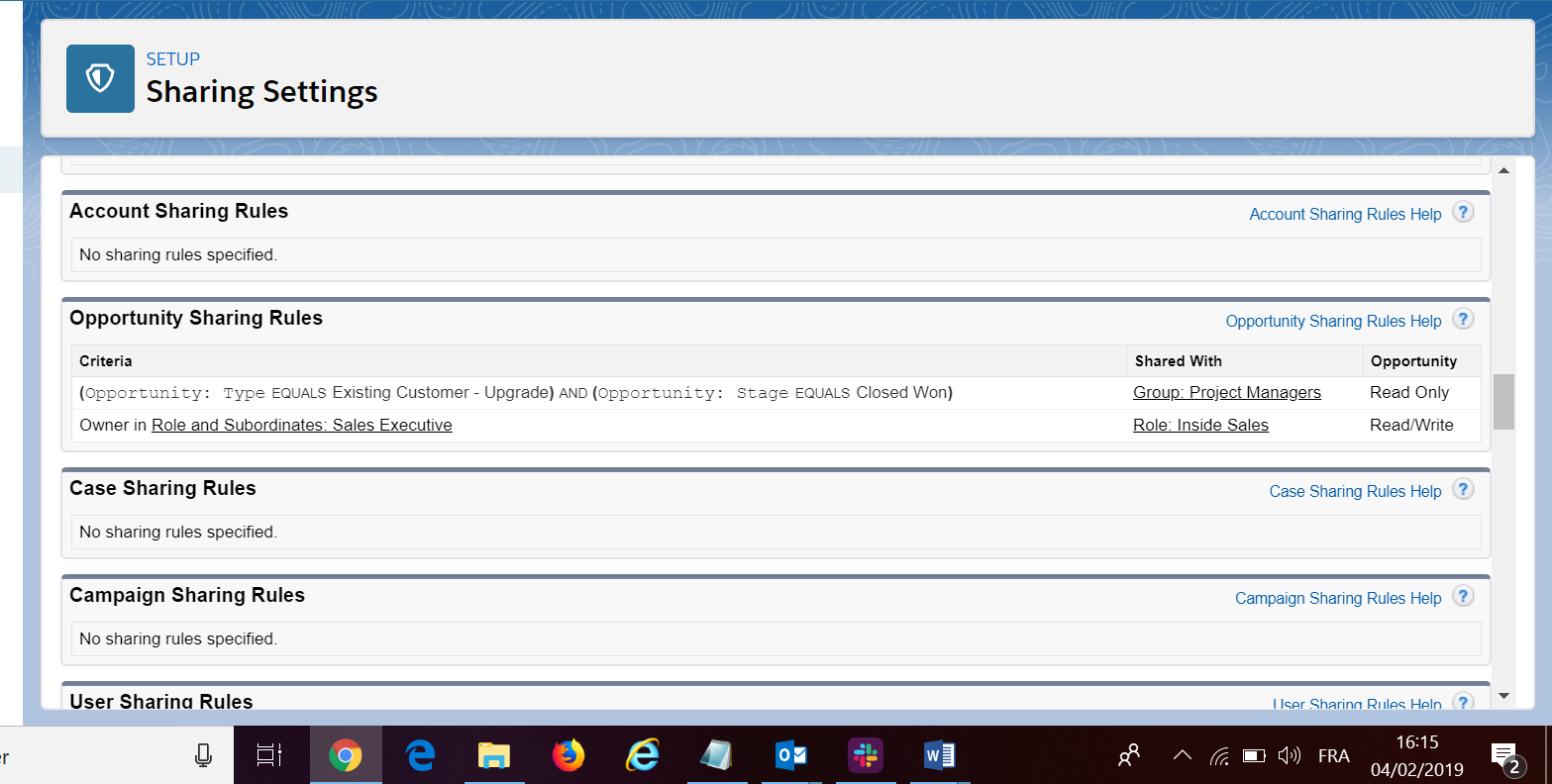Open the Wi-Fi network tray icon
This screenshot has width=1552, height=784.
click(x=1219, y=756)
